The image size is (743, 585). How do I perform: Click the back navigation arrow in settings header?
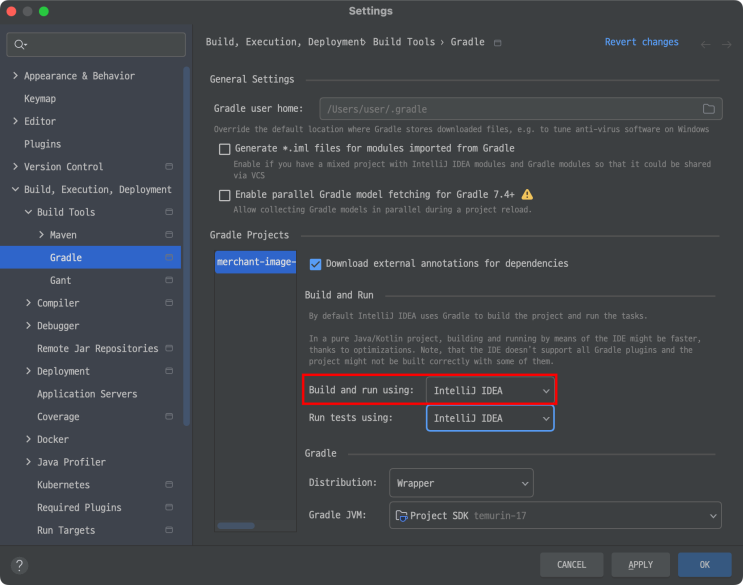[x=706, y=45]
